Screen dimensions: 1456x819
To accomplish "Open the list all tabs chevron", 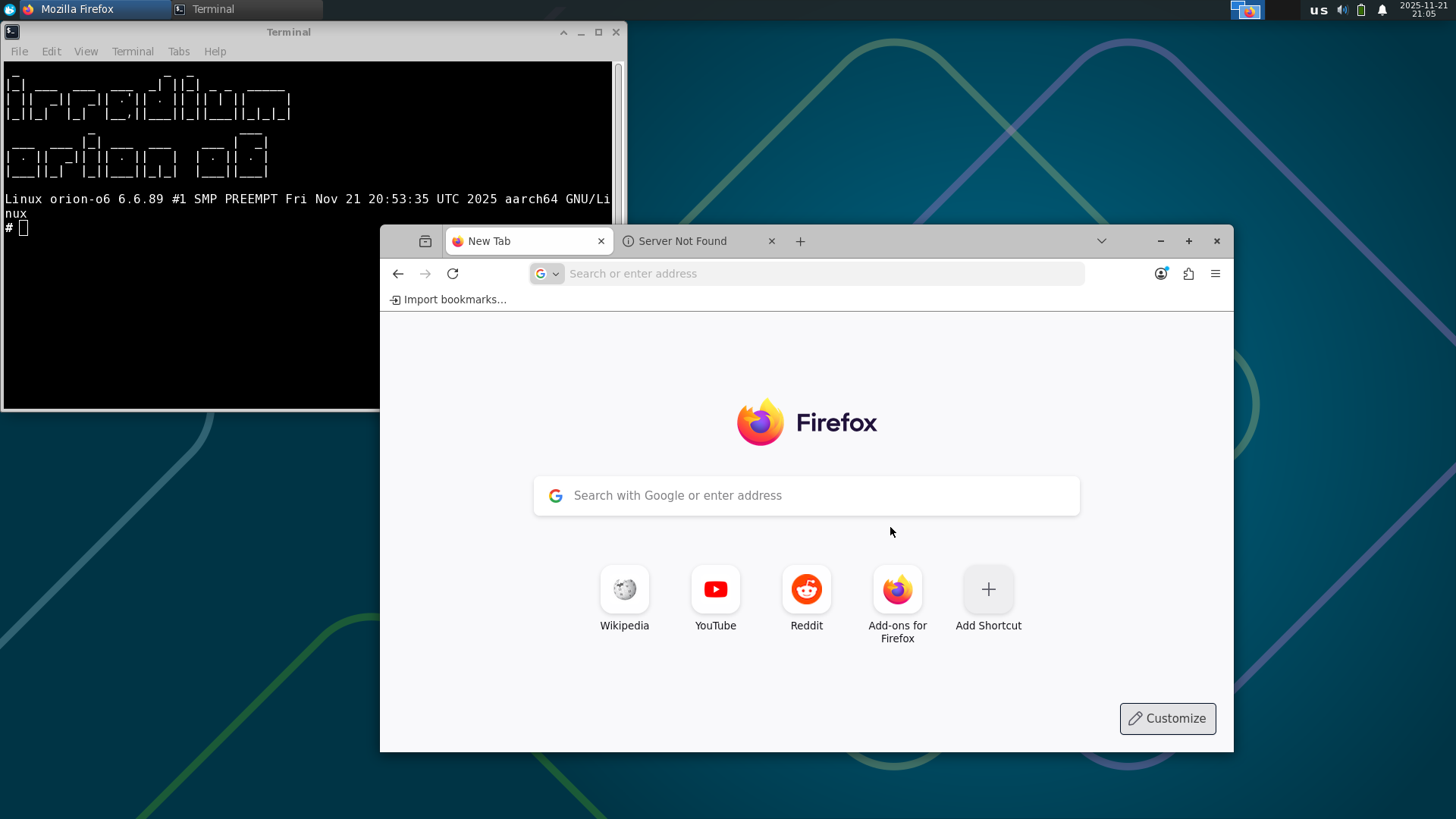I will pyautogui.click(x=1102, y=241).
